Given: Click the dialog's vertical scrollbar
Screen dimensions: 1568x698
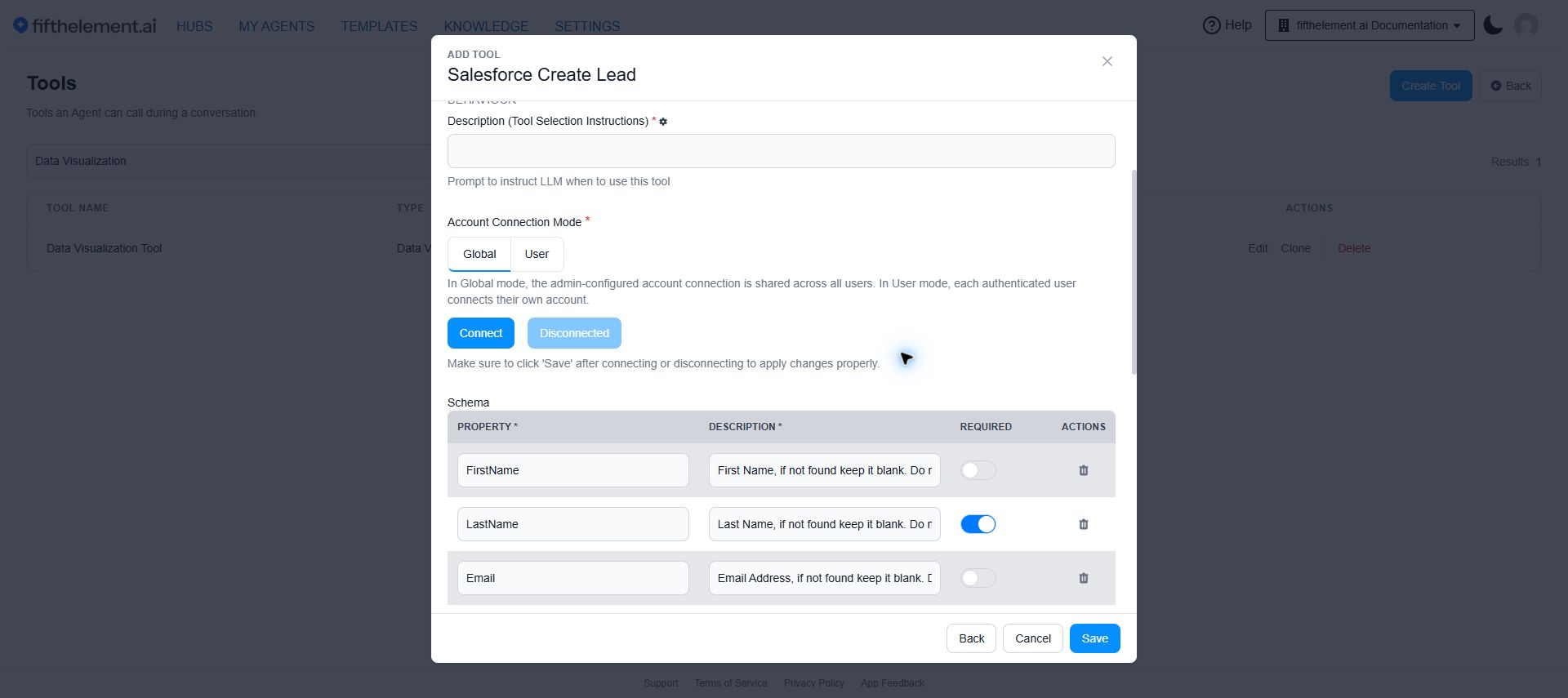Looking at the screenshot, I should [1134, 272].
